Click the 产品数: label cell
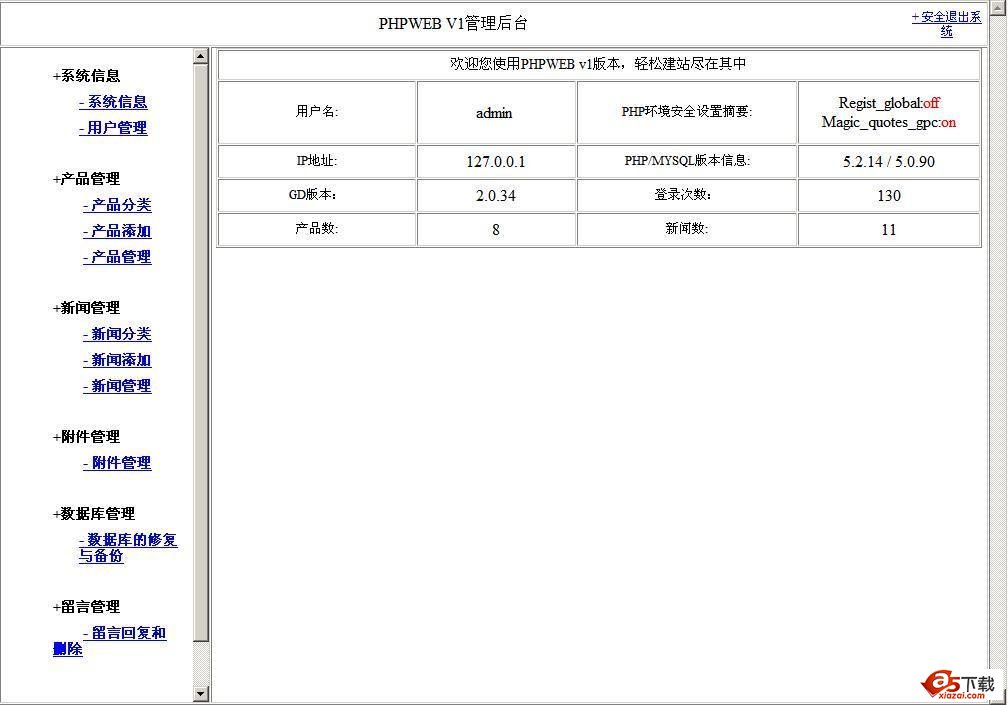The image size is (1008, 705). 317,229
